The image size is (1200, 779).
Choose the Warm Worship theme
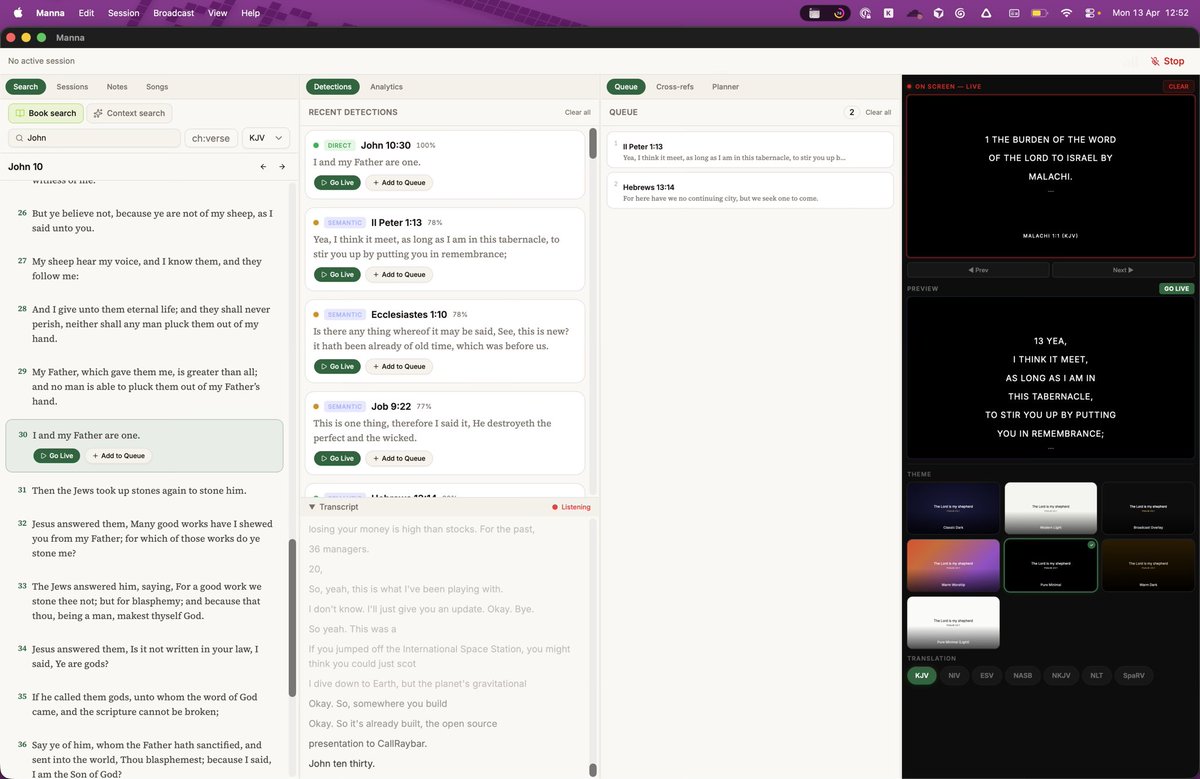click(953, 565)
